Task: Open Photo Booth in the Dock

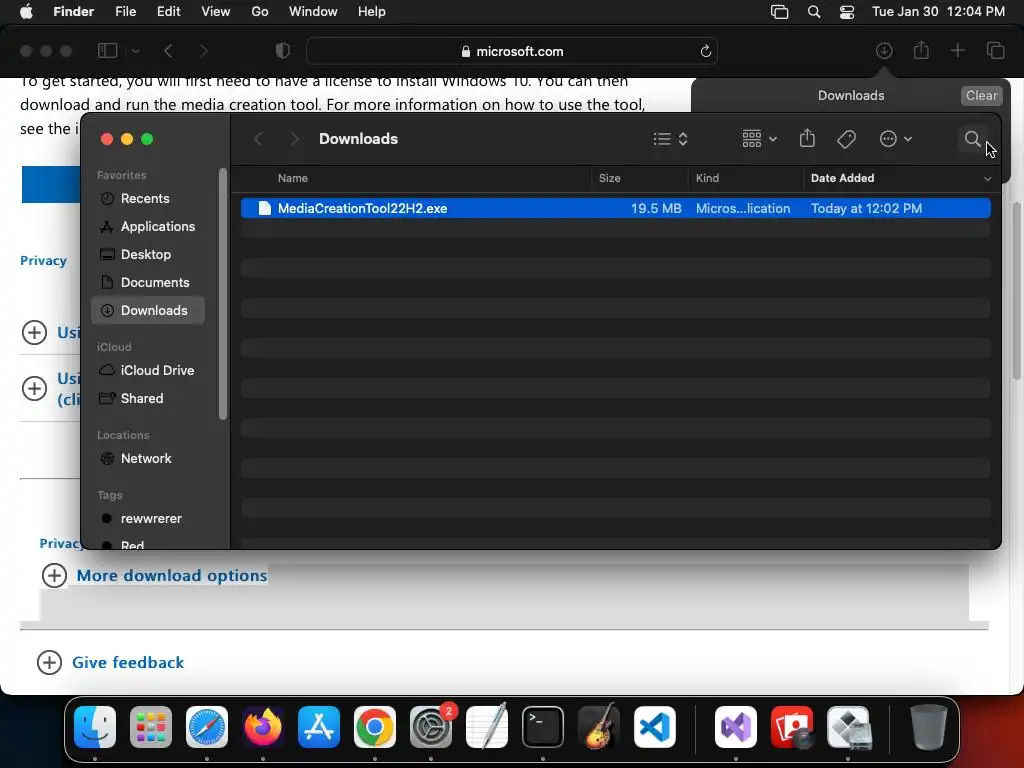Action: tap(792, 726)
